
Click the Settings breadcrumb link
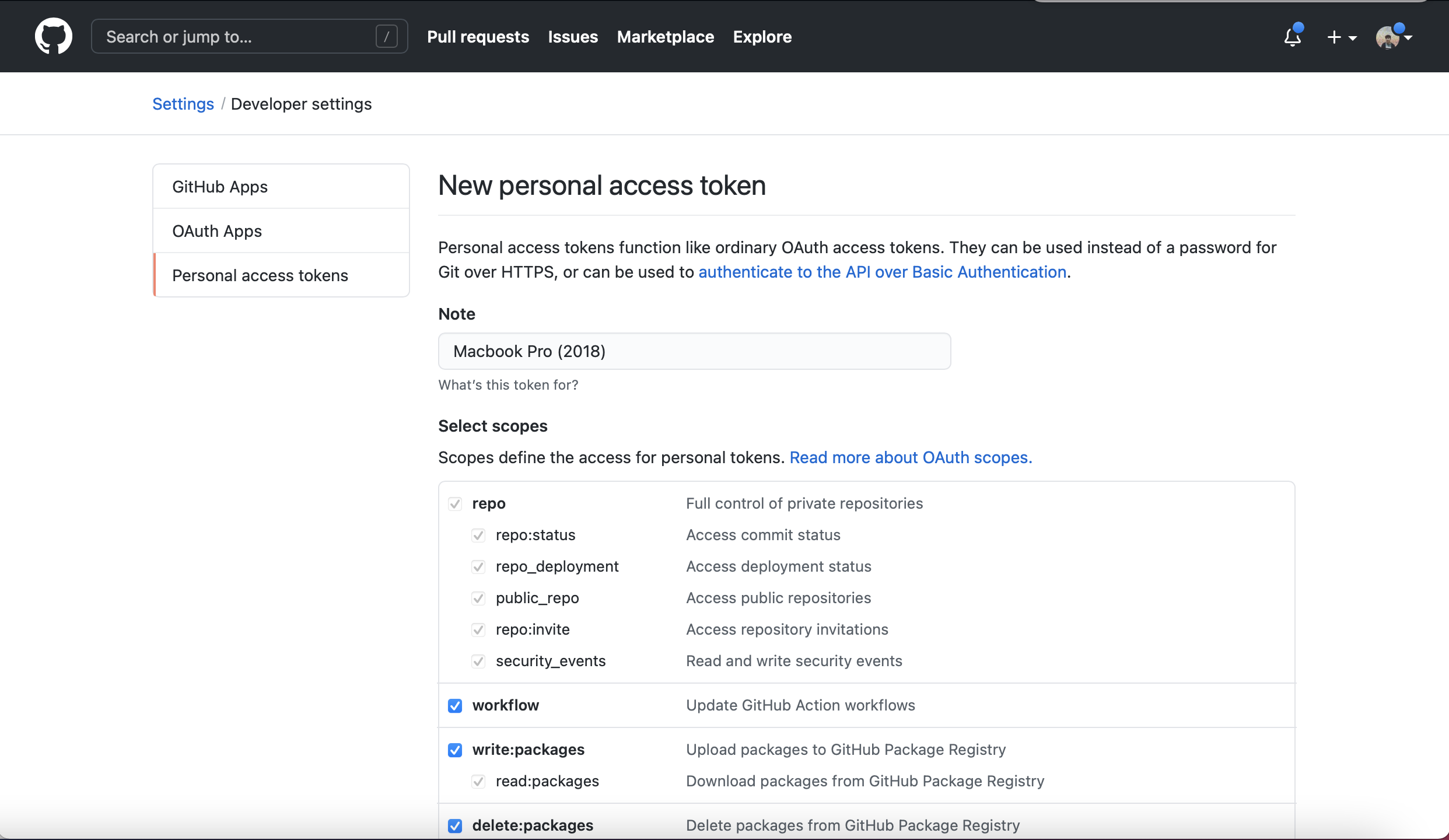183,104
